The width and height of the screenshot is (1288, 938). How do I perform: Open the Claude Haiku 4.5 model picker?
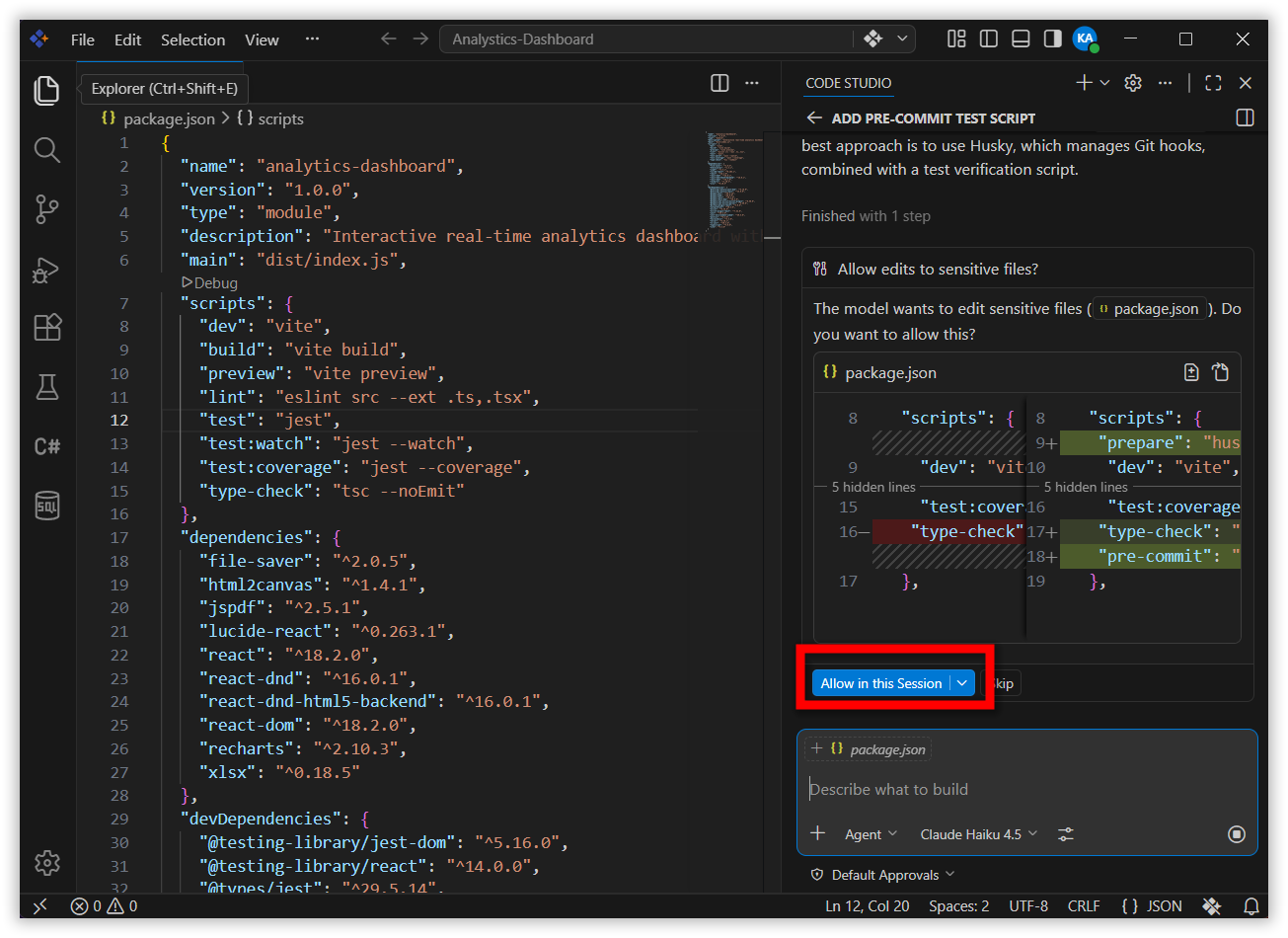pos(979,834)
